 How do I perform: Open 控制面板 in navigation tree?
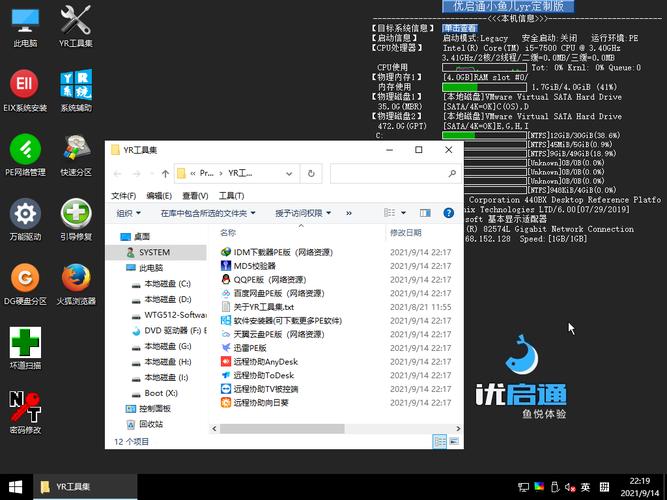[x=148, y=409]
